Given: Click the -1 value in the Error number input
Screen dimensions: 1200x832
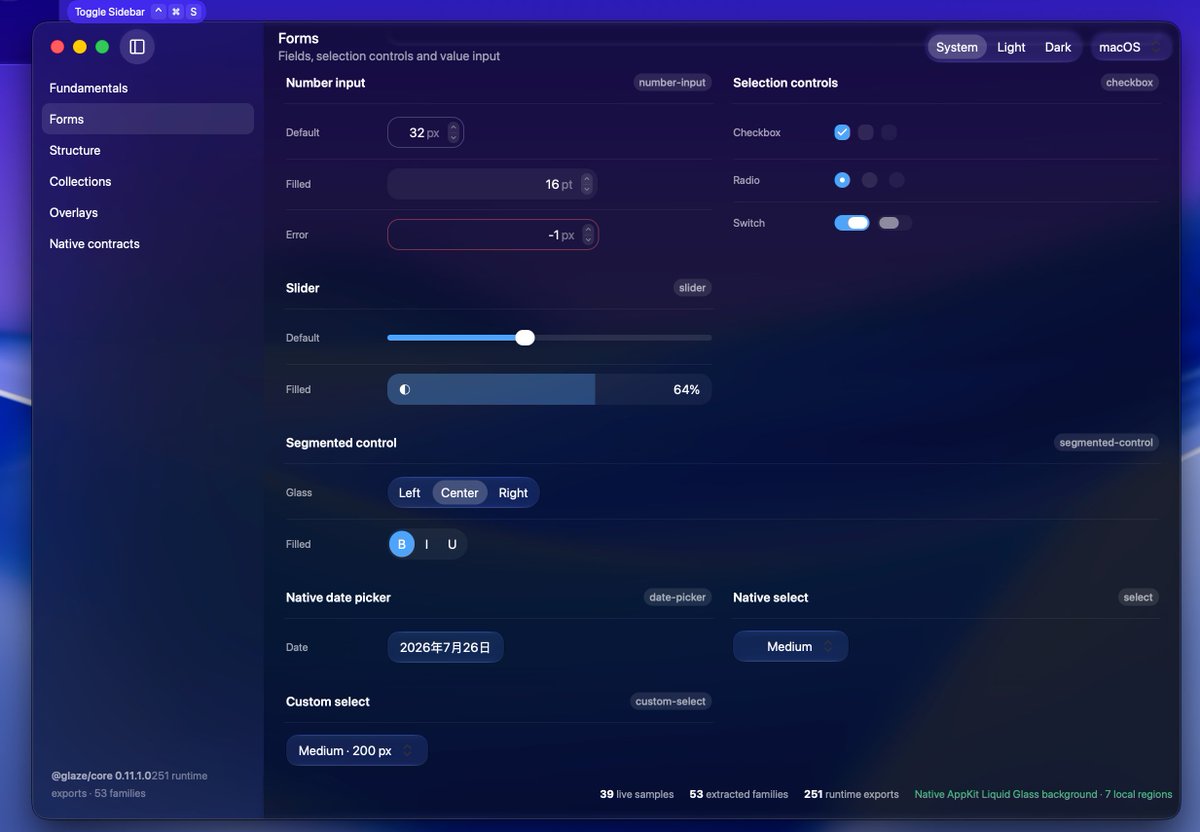Looking at the screenshot, I should 553,235.
